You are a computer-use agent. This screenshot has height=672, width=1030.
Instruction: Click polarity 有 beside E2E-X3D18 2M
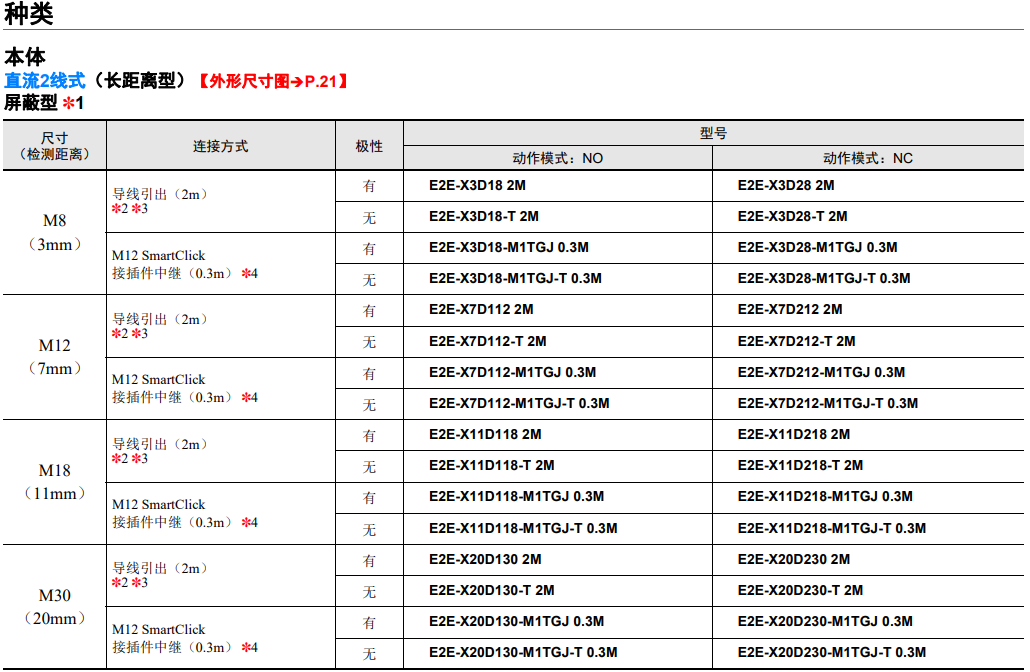[369, 186]
